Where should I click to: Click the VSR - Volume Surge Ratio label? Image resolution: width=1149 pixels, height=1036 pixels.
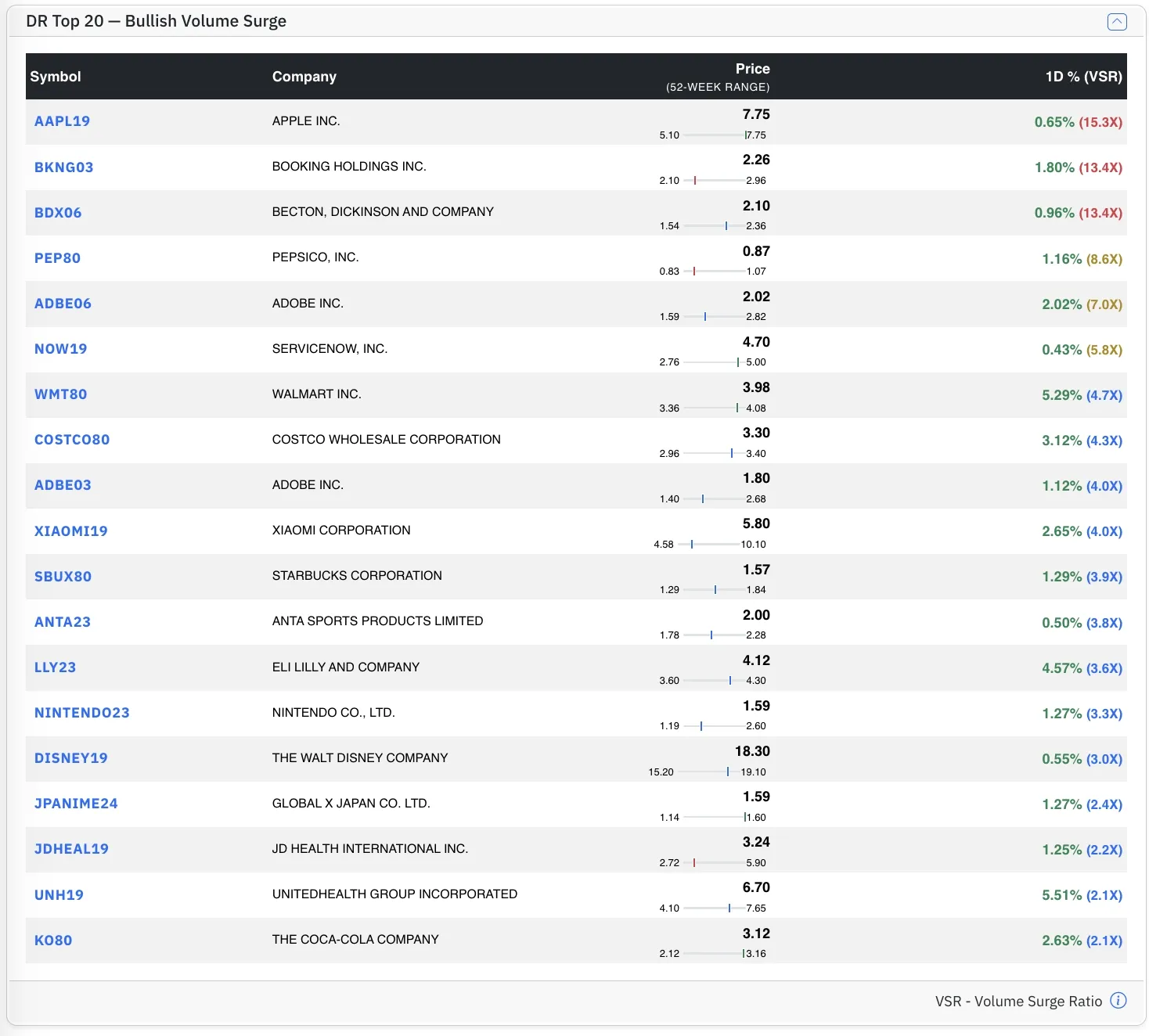point(1018,1001)
